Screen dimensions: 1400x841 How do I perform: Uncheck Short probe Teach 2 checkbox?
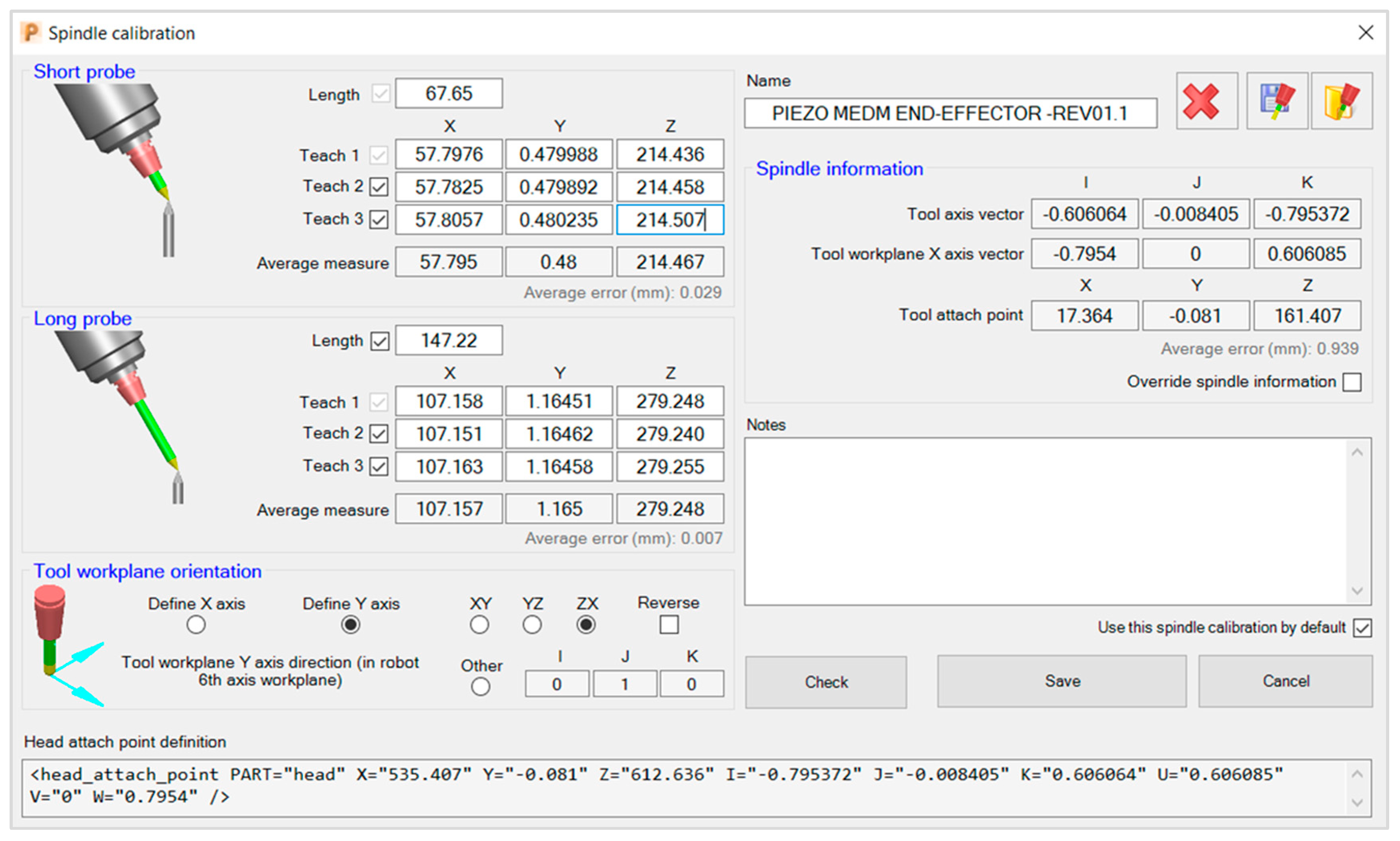tap(379, 187)
